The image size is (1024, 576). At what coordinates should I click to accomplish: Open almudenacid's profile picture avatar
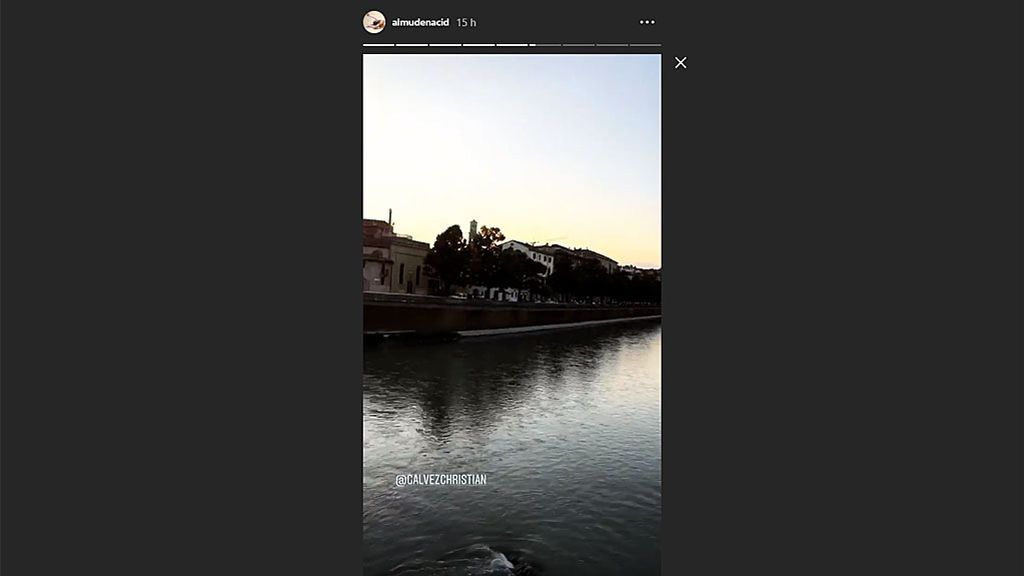point(374,22)
